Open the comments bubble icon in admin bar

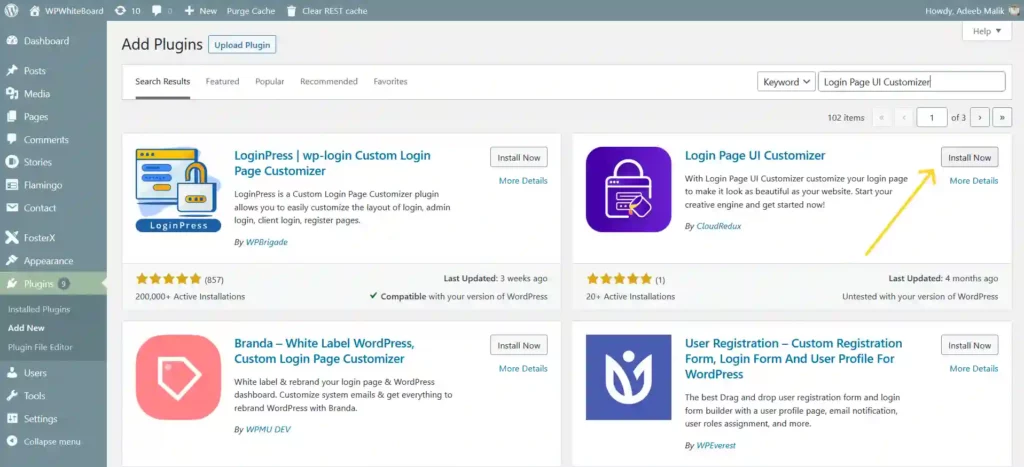(x=157, y=11)
